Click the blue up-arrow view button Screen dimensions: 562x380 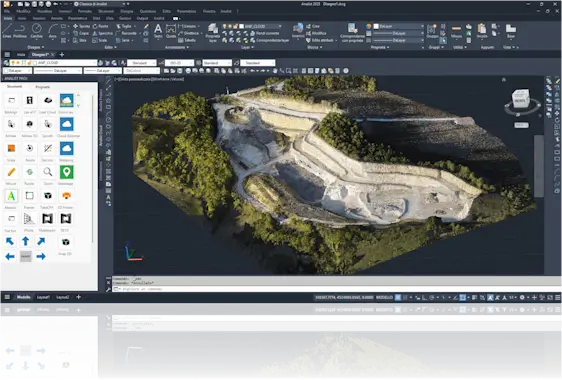click(25, 241)
